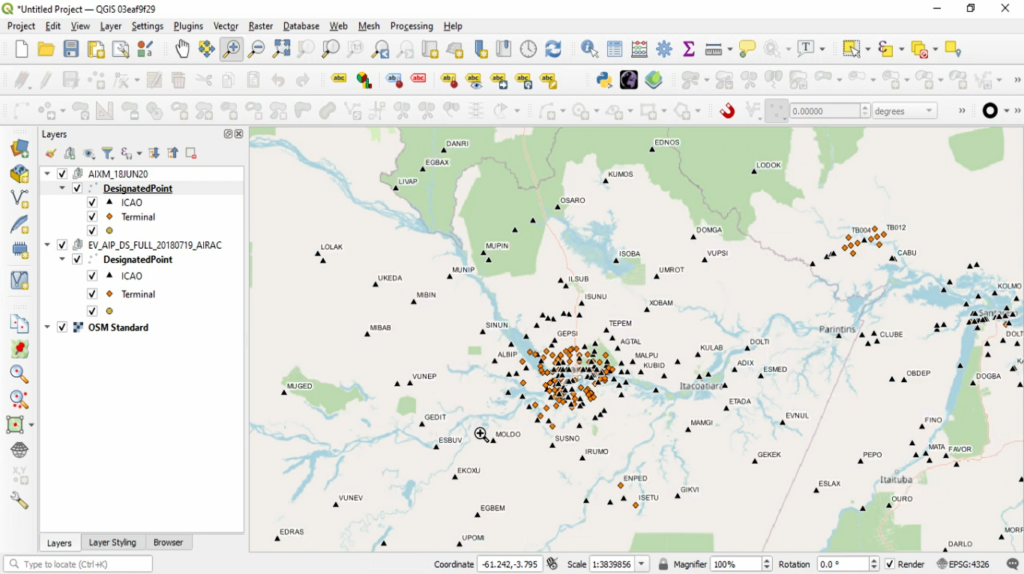Screen dimensions: 1024x574
Task: Toggle OSM Standard layer visibility
Action: (62, 327)
